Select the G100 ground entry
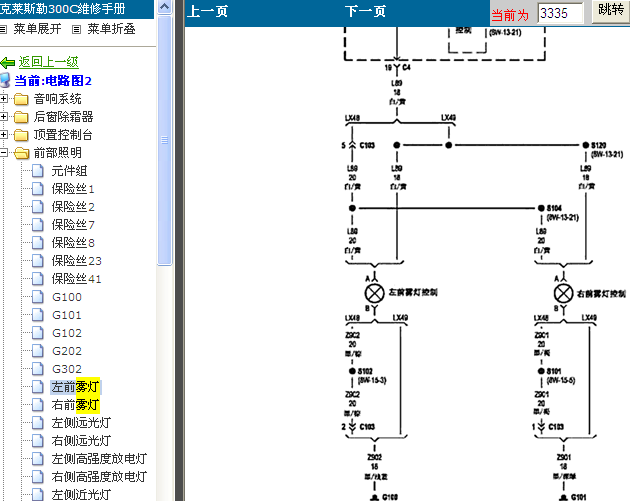The image size is (630, 501). [x=67, y=297]
